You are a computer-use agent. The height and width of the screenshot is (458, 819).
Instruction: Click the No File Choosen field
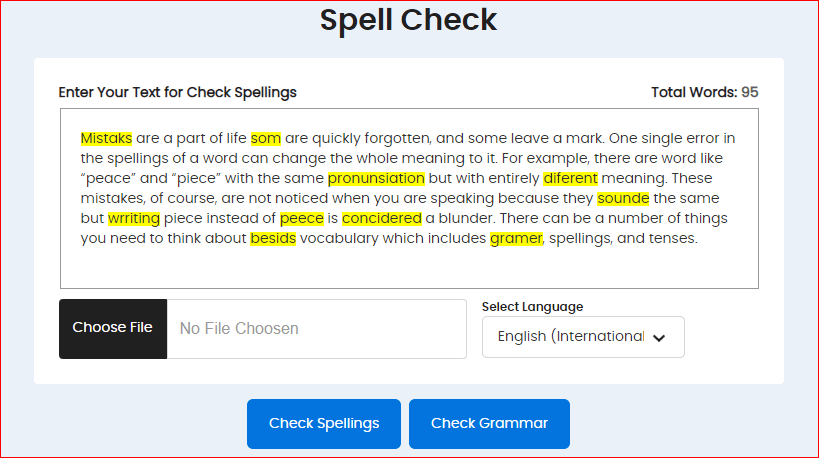pyautogui.click(x=316, y=328)
